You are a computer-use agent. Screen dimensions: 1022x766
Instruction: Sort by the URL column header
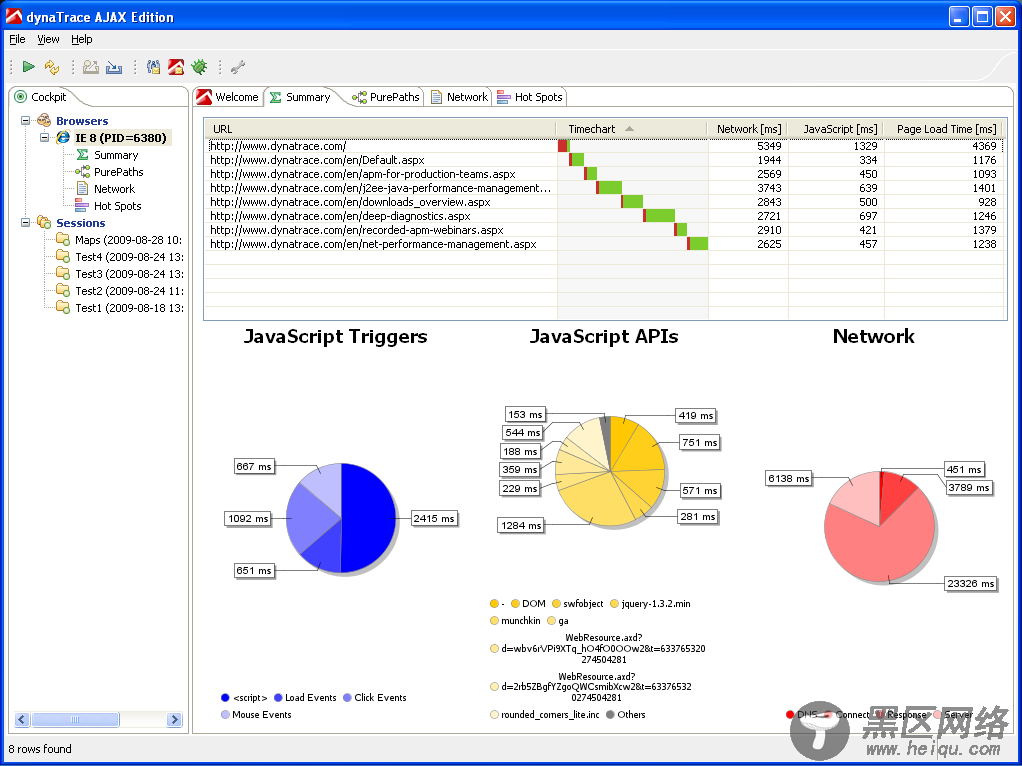(x=381, y=129)
